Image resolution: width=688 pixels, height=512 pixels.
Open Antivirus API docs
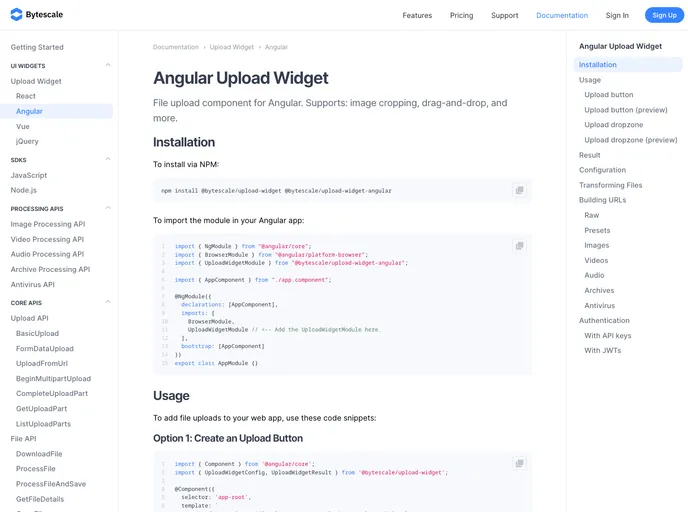pyautogui.click(x=32, y=284)
